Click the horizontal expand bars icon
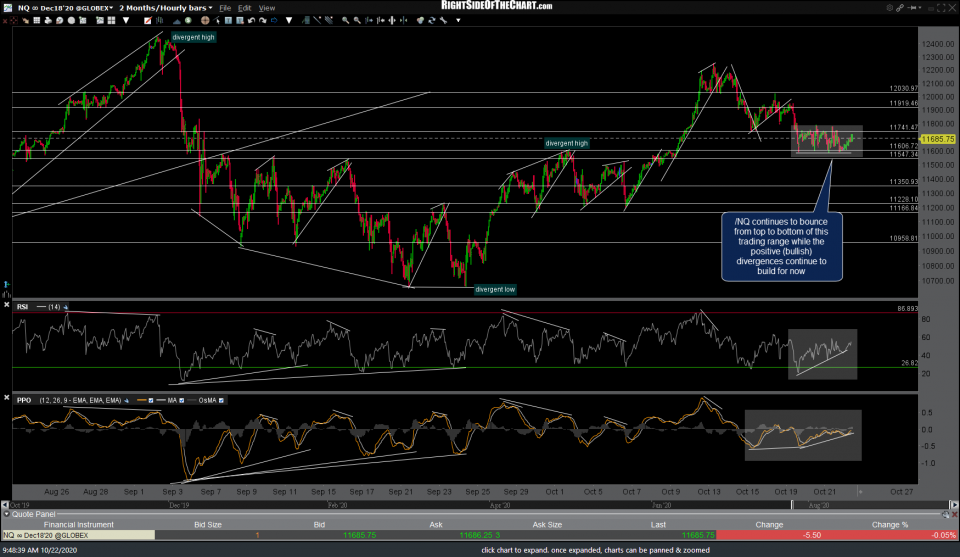The image size is (960, 557). 392,20
